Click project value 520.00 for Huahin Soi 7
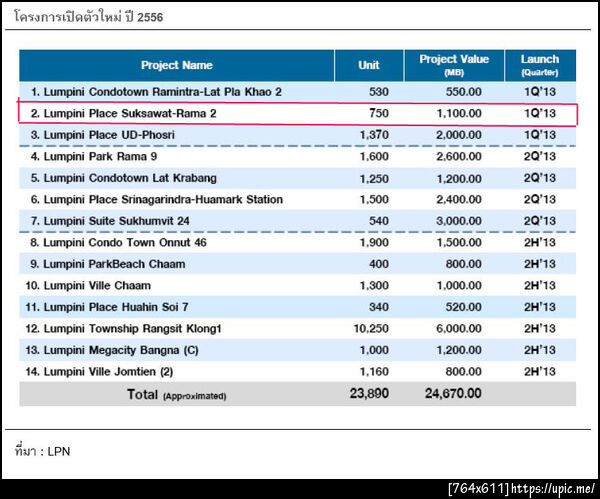The width and height of the screenshot is (600, 499). (463, 307)
